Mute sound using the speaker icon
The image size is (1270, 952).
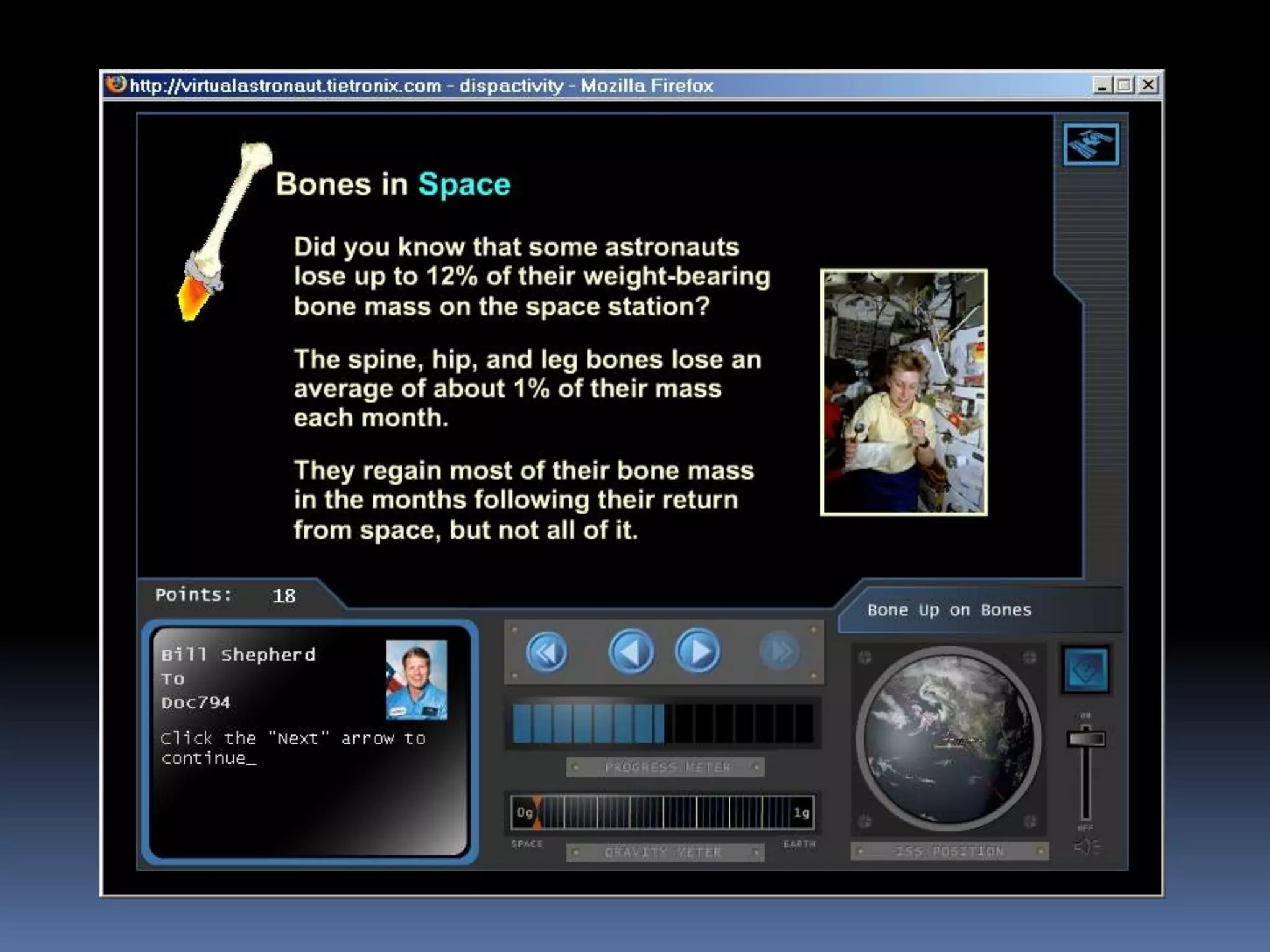click(x=1086, y=847)
